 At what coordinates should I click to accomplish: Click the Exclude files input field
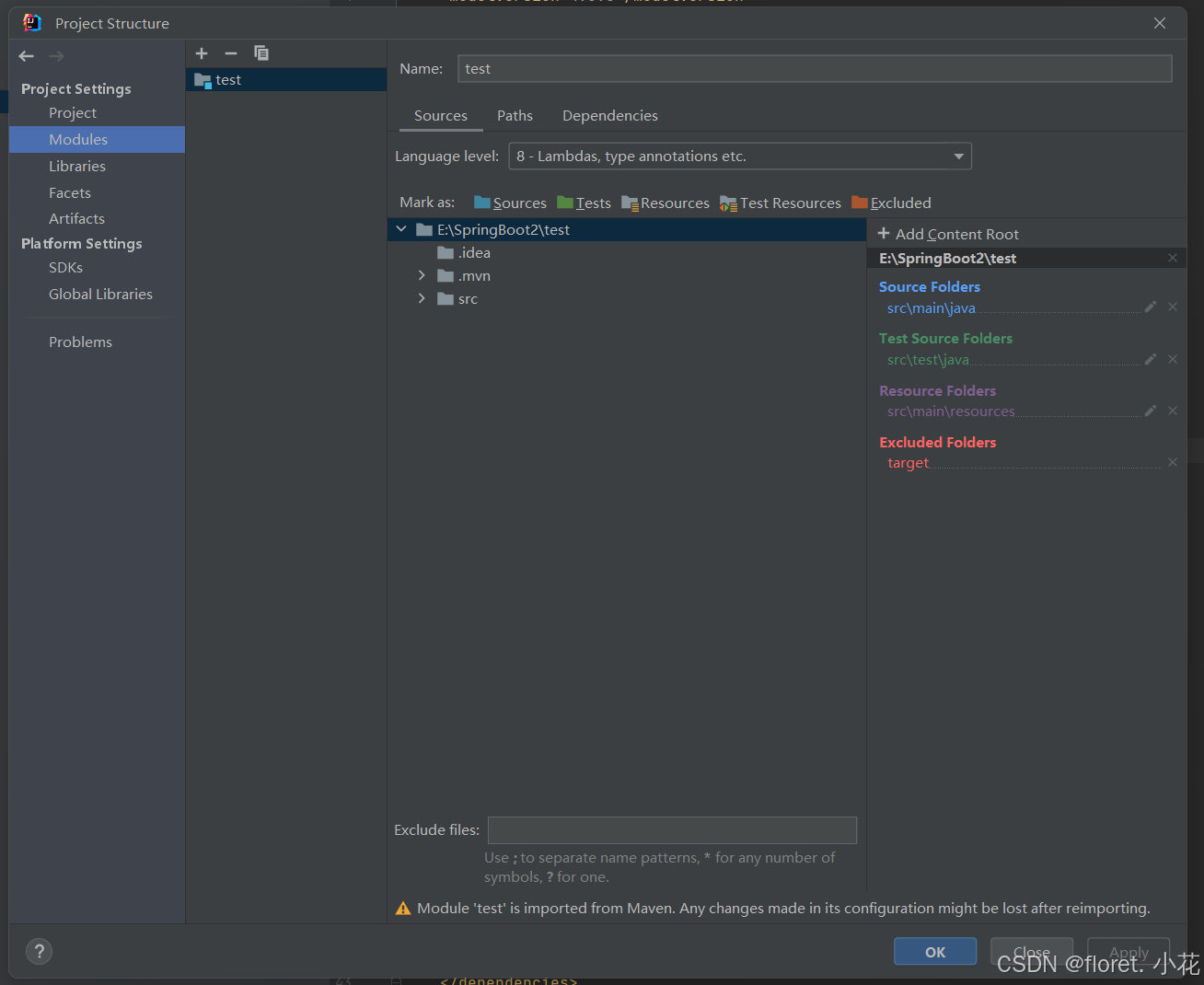coord(672,829)
